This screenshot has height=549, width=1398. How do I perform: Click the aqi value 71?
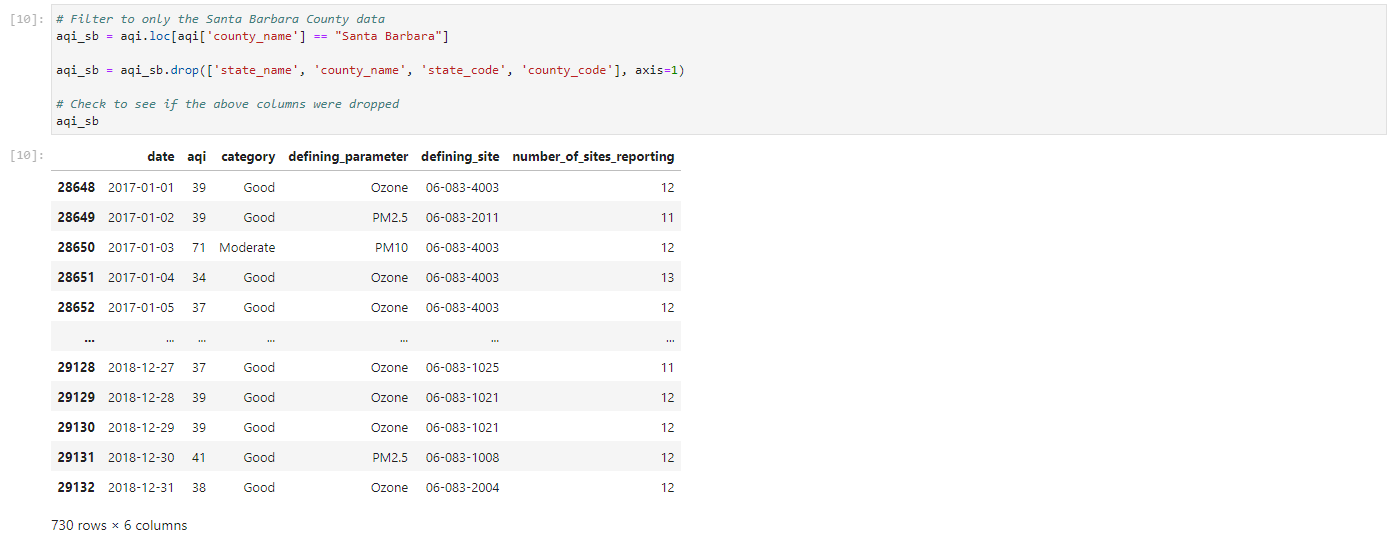[x=198, y=248]
